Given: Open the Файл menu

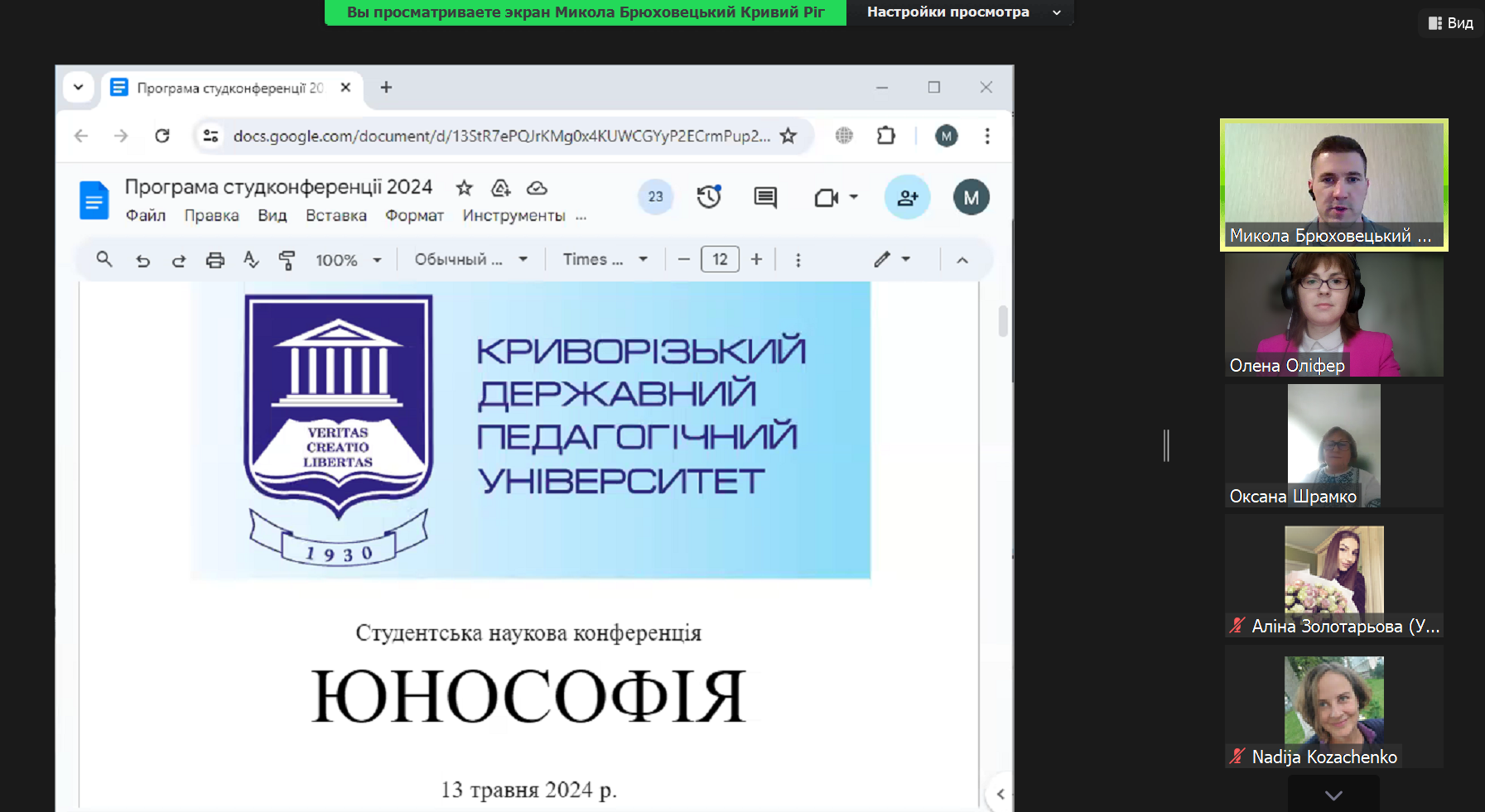Looking at the screenshot, I should pyautogui.click(x=146, y=215).
